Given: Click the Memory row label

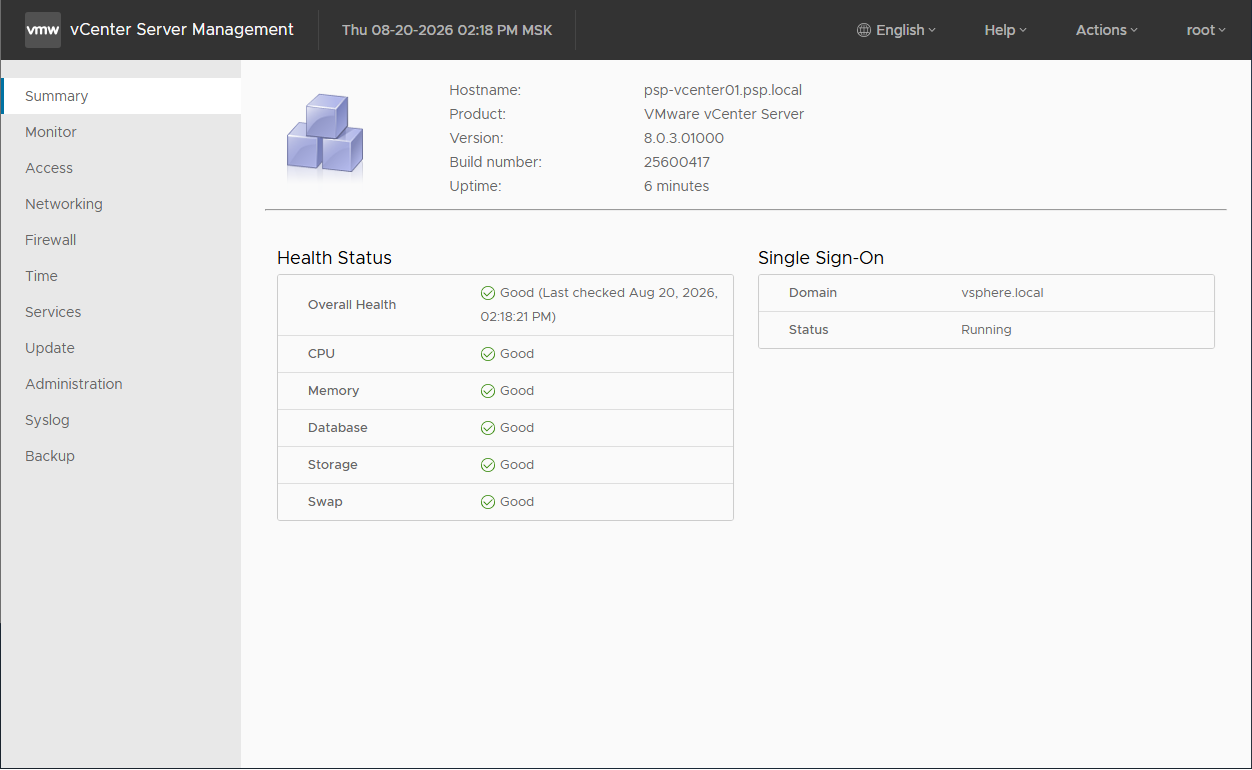Looking at the screenshot, I should point(333,391).
